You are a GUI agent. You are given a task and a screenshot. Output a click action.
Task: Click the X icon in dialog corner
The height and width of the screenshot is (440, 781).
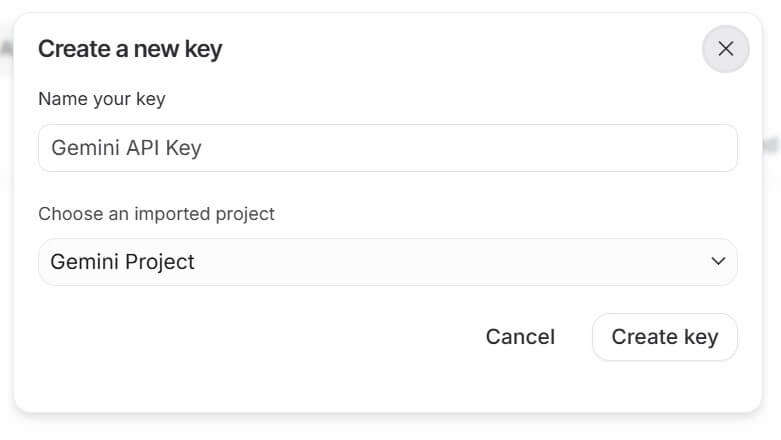tap(725, 49)
